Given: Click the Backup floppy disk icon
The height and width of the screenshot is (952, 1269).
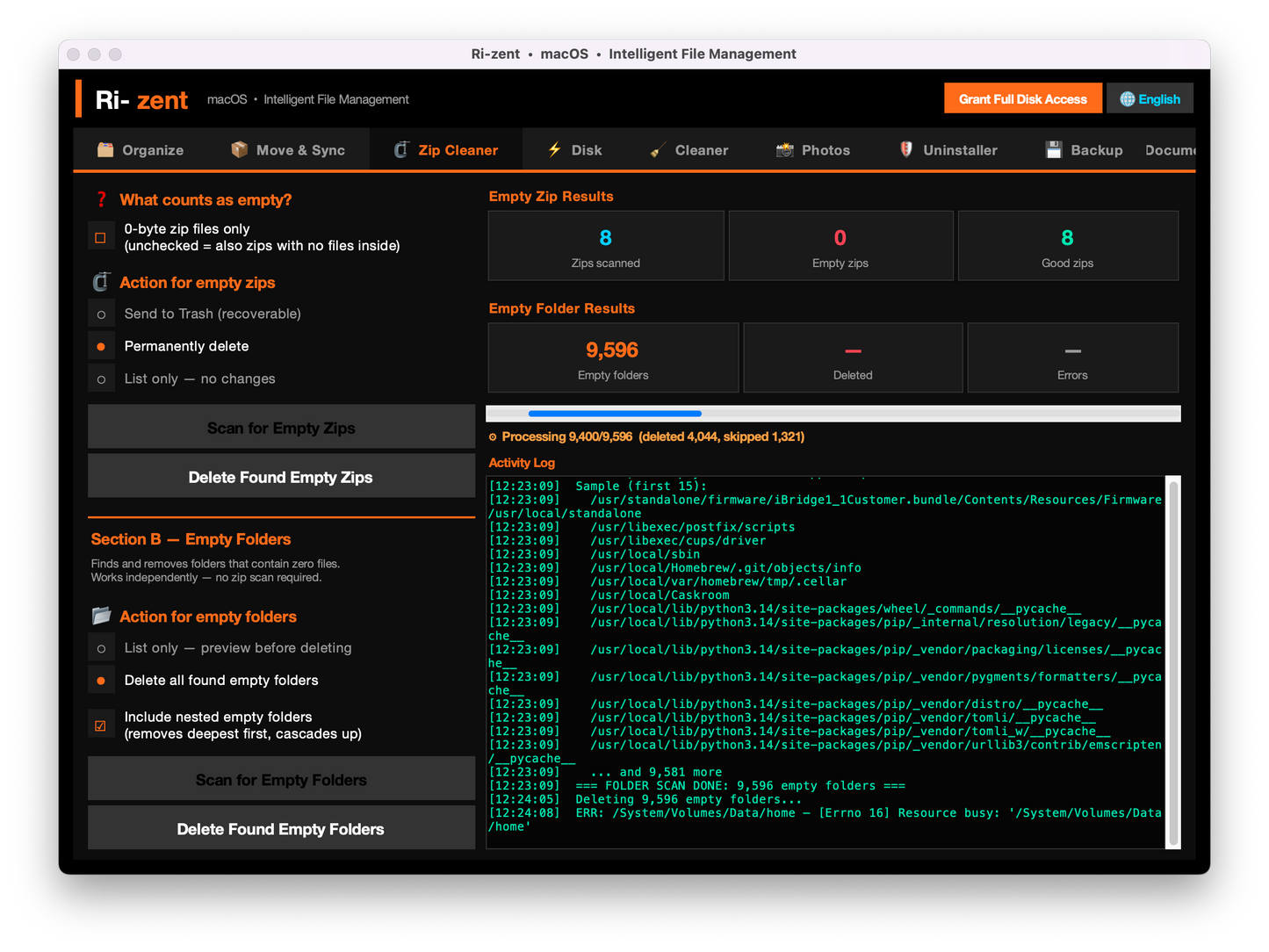Looking at the screenshot, I should click(1054, 150).
